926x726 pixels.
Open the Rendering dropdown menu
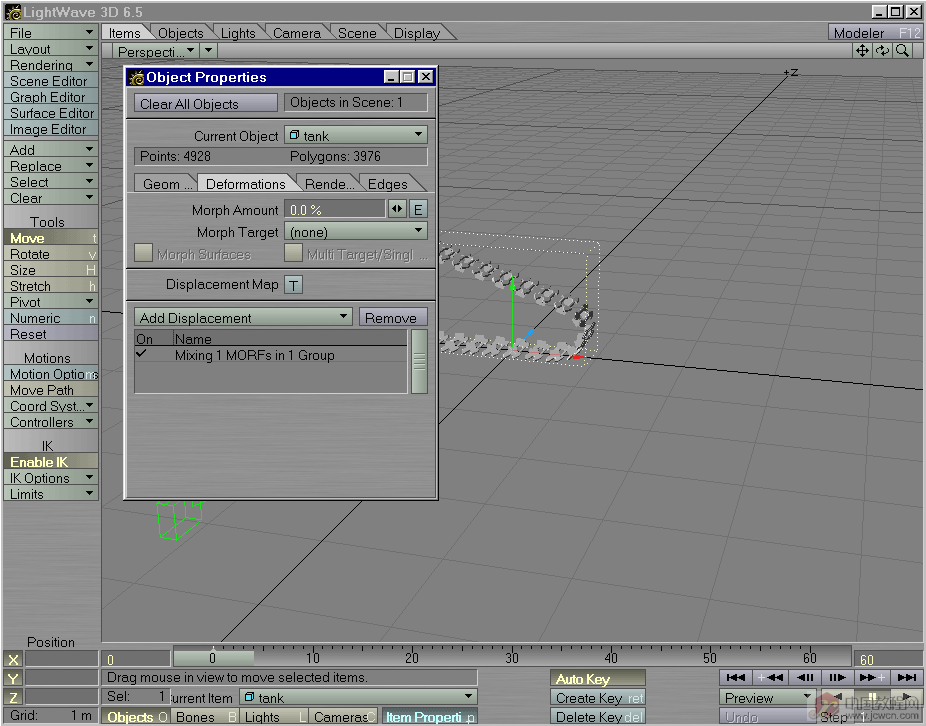tap(51, 65)
